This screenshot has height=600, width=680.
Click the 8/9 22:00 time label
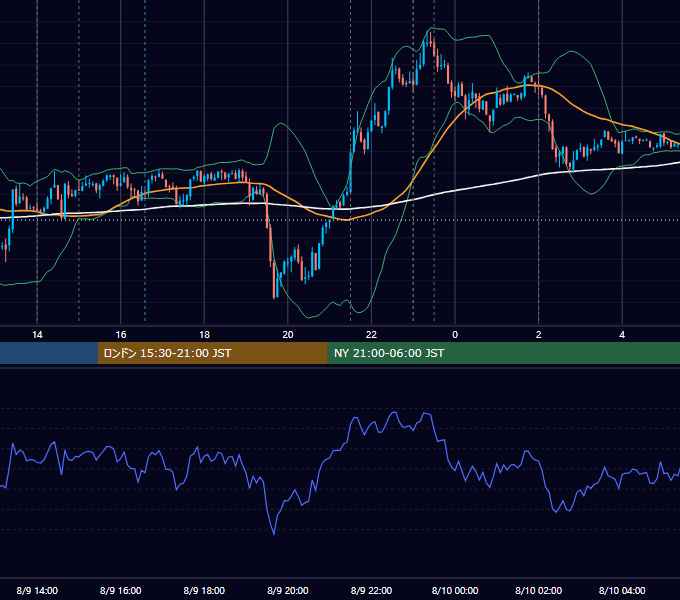(x=371, y=590)
